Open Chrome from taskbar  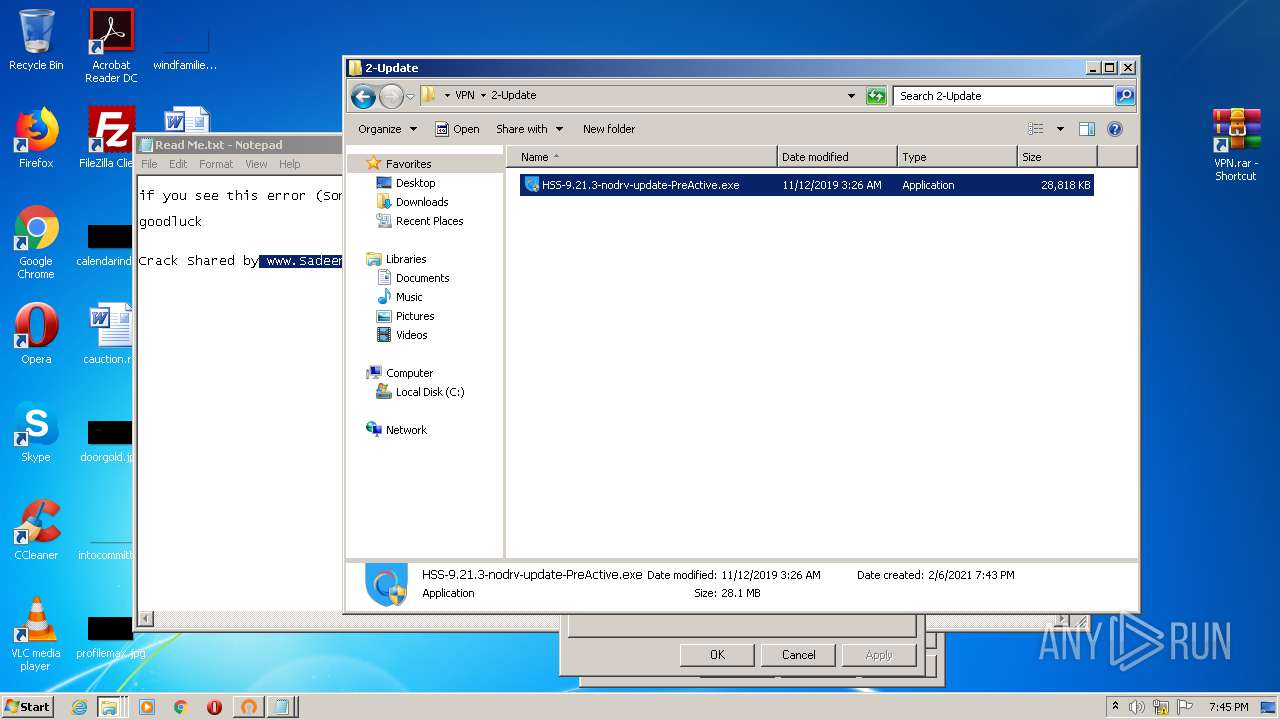180,707
